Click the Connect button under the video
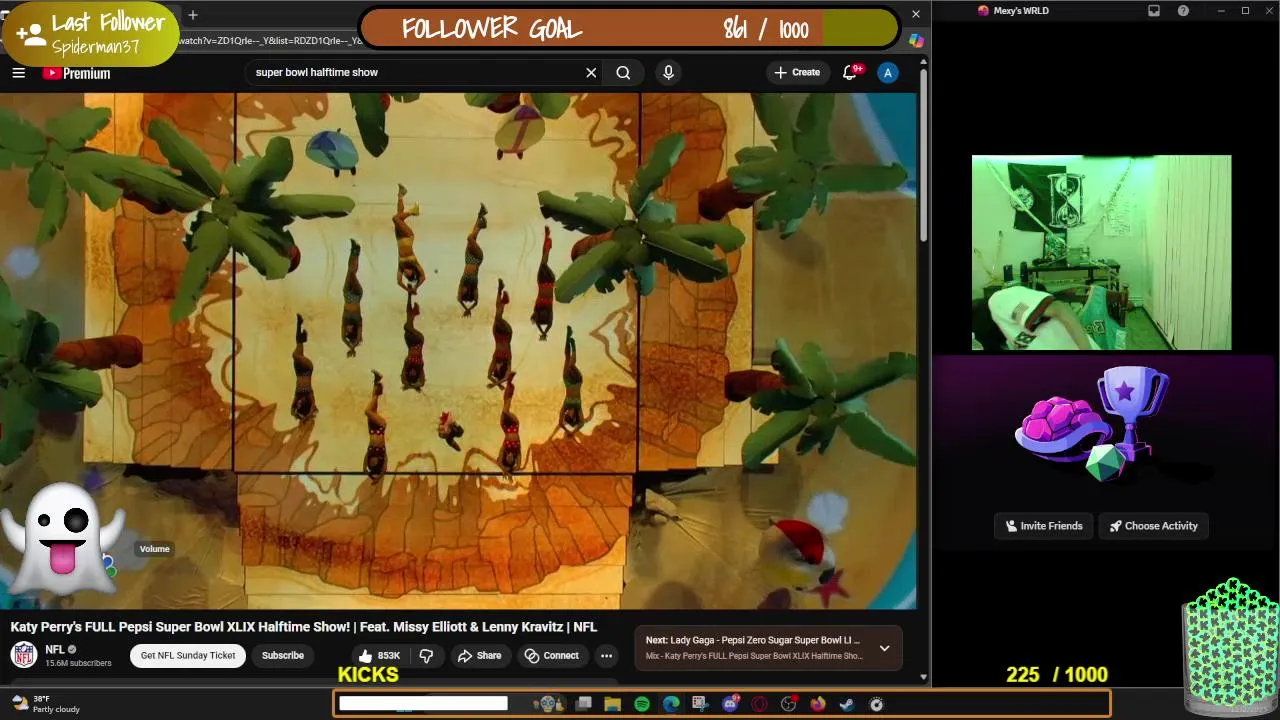Screen dimensions: 1280x720 point(551,655)
